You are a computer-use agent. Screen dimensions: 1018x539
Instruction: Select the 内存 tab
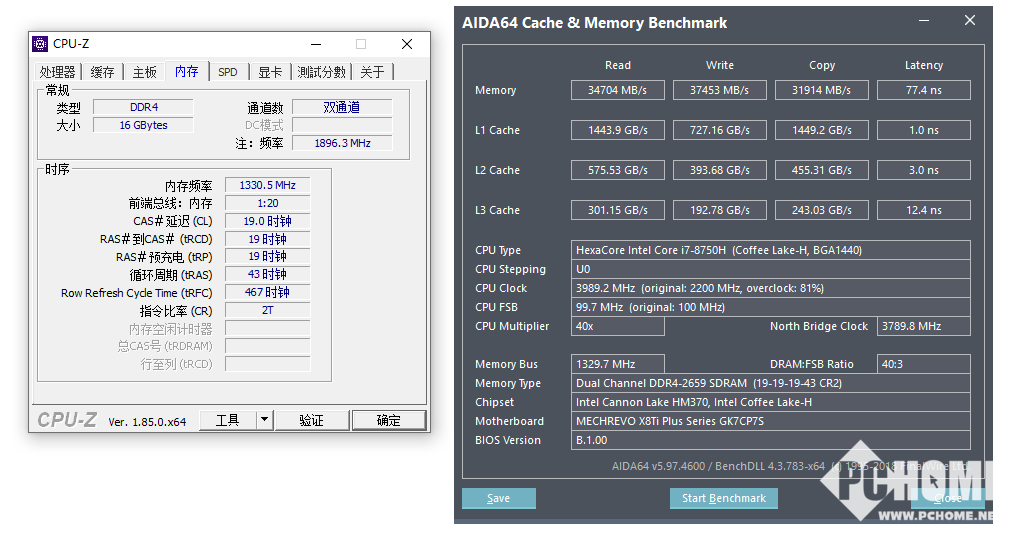click(187, 71)
